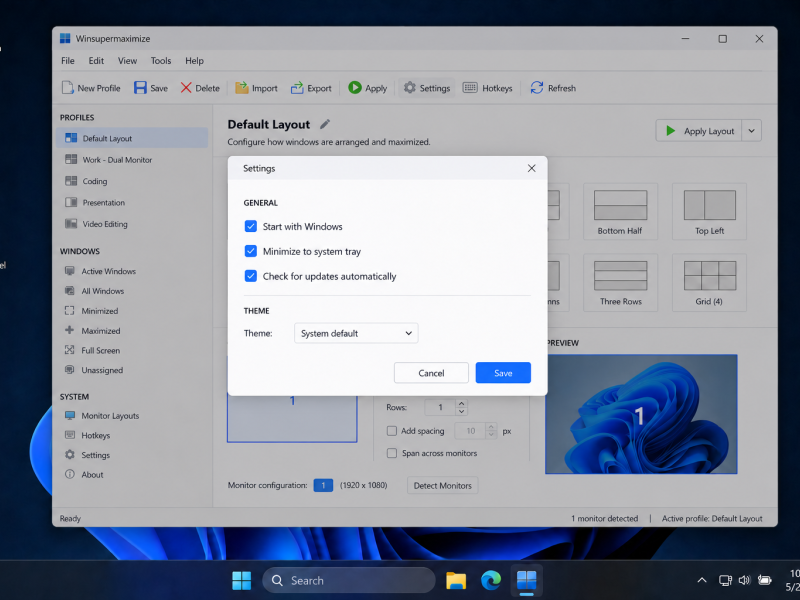
Task: Open the Windows Start menu
Action: click(x=241, y=581)
